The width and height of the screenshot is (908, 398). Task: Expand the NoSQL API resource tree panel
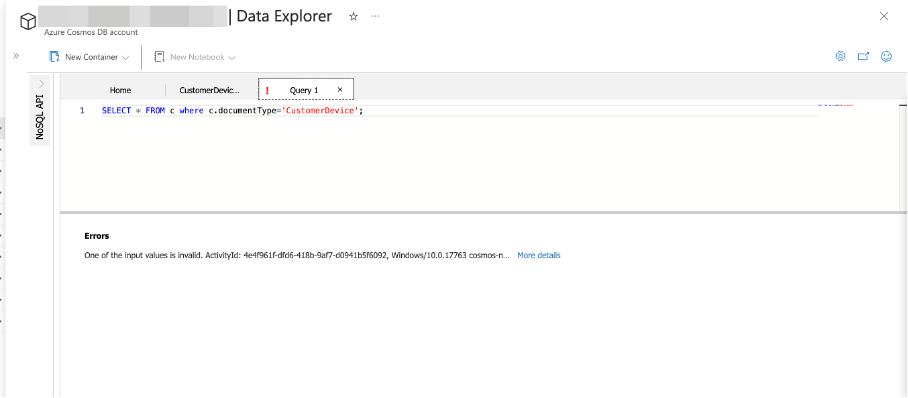(x=41, y=83)
